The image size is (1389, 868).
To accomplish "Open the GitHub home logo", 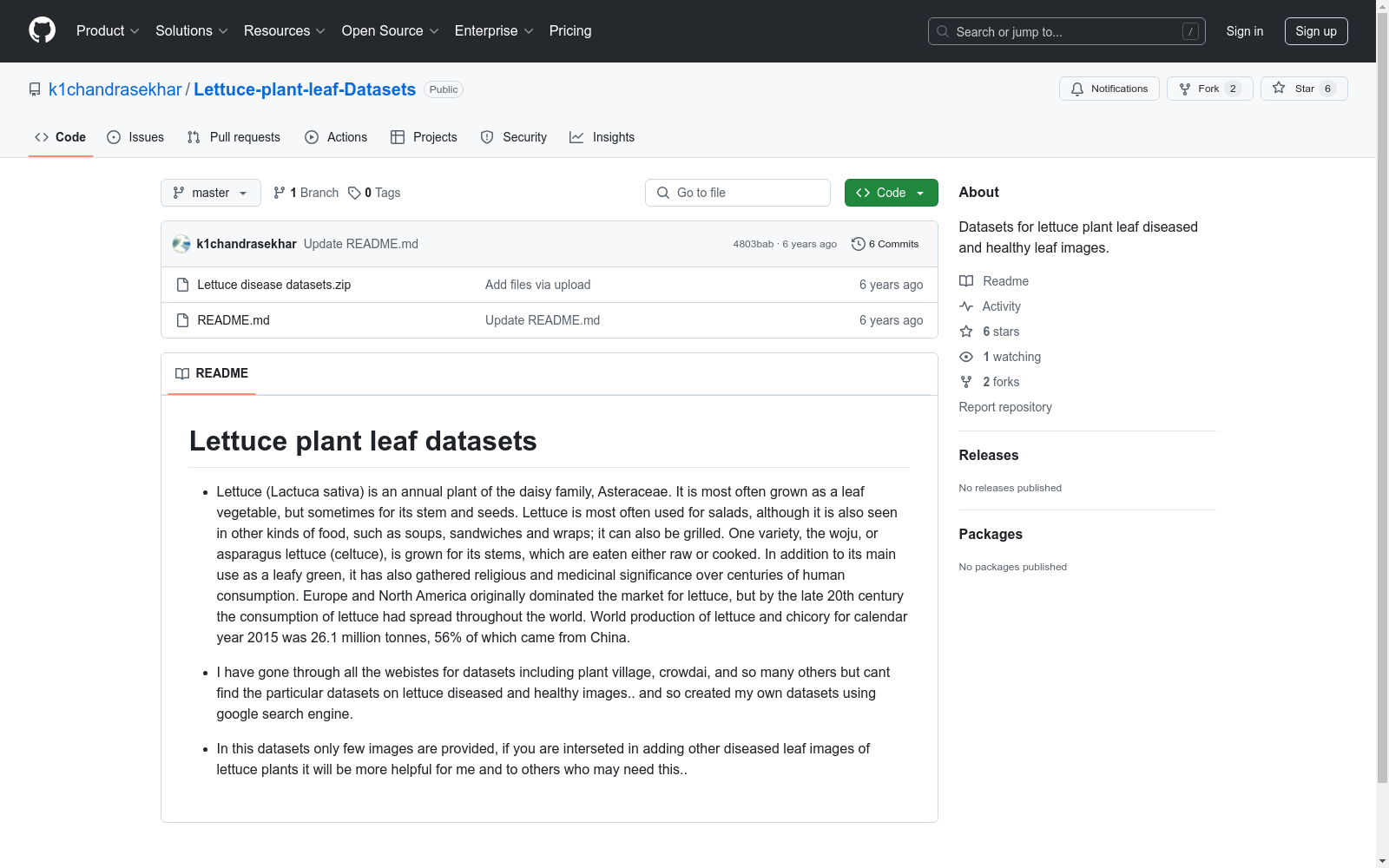I will click(x=42, y=30).
